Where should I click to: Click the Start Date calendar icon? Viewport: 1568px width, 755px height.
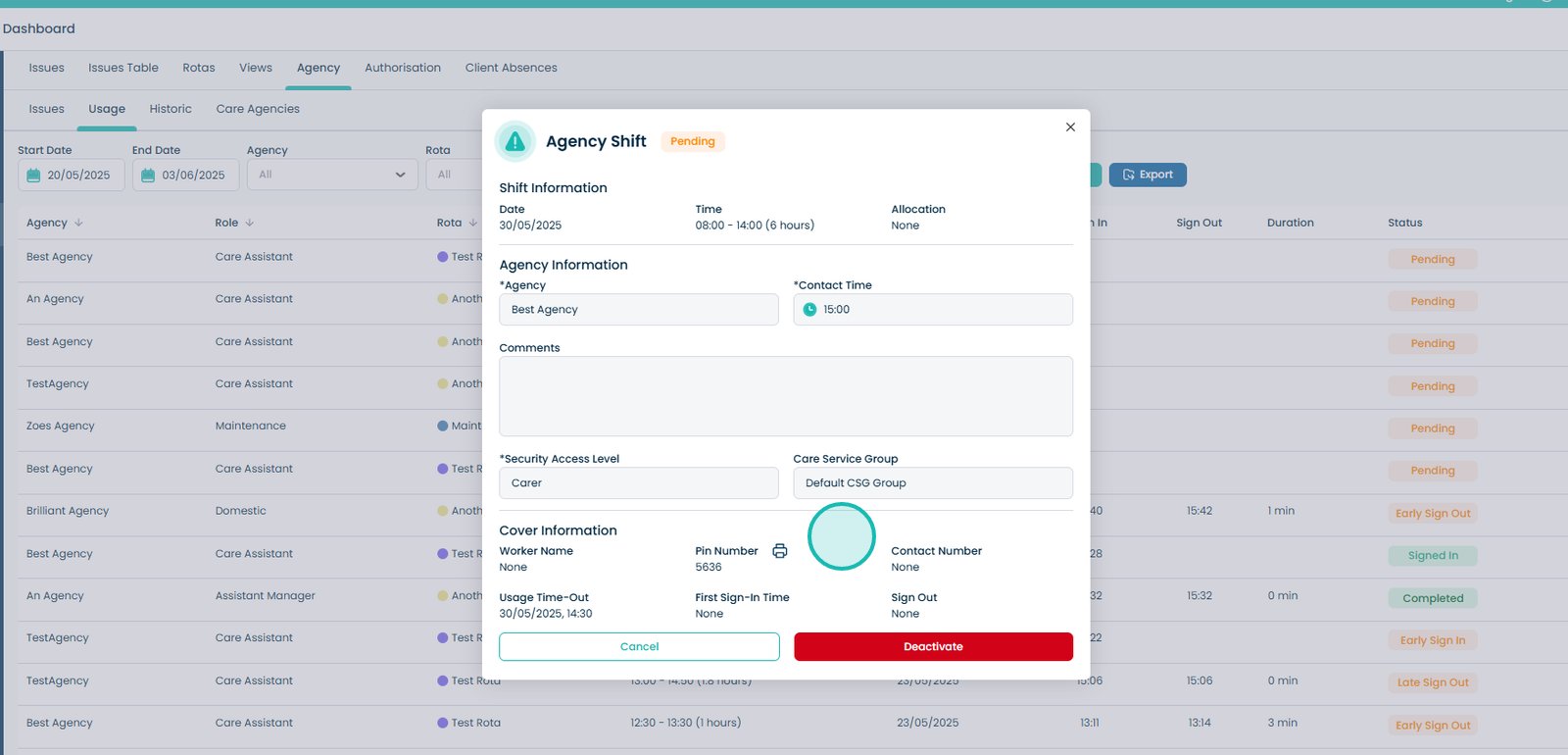click(34, 176)
